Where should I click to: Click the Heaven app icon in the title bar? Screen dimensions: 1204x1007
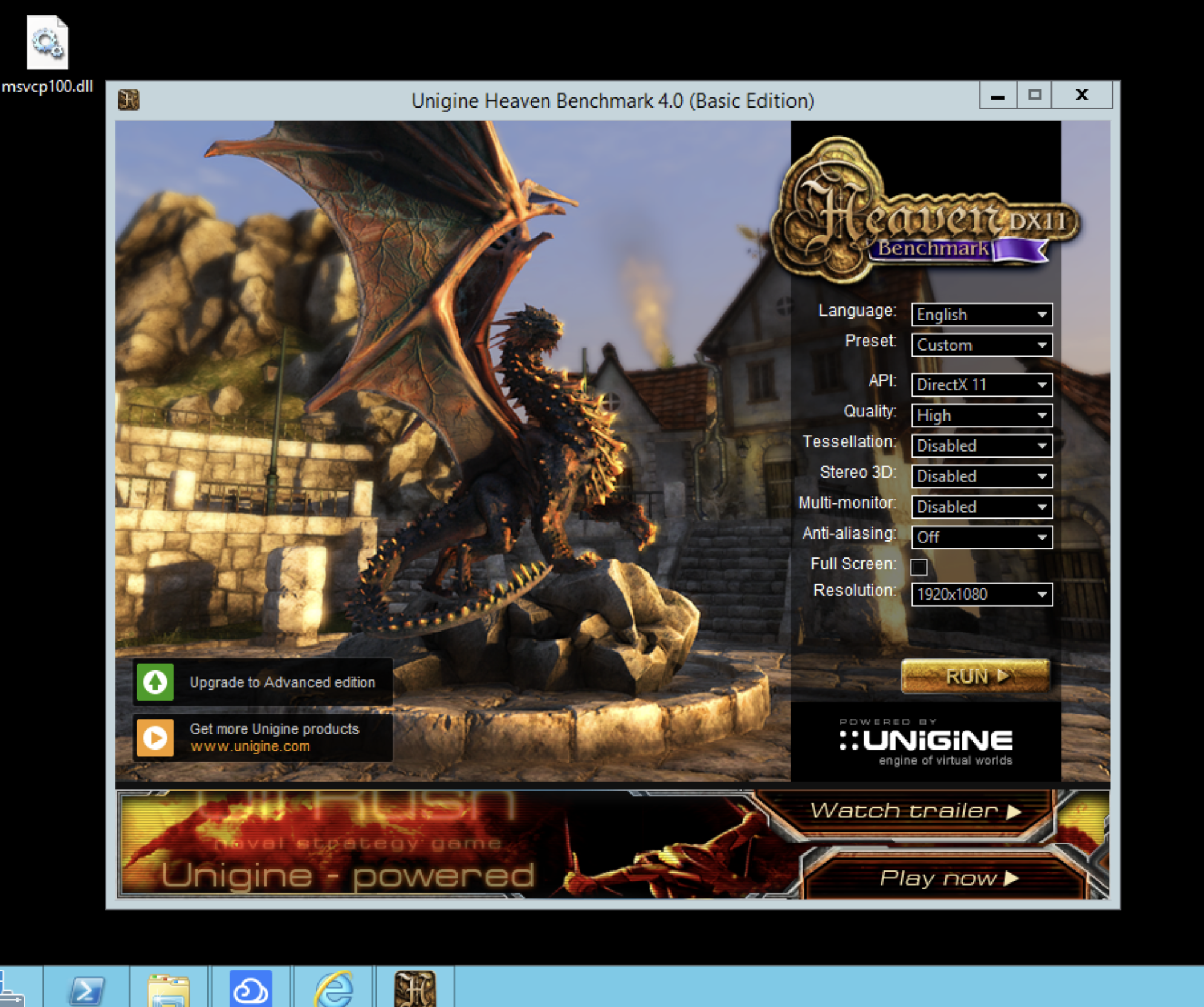click(129, 100)
